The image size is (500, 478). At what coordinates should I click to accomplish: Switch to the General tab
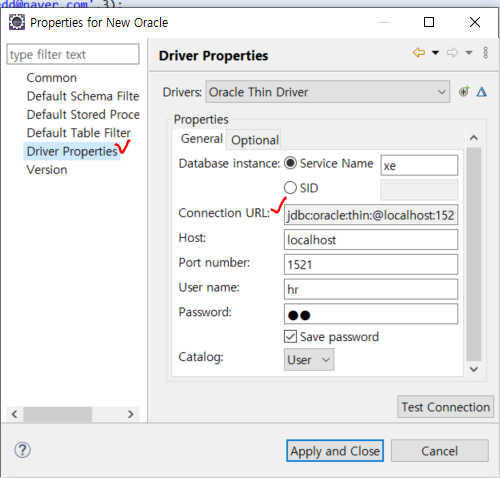click(x=202, y=139)
